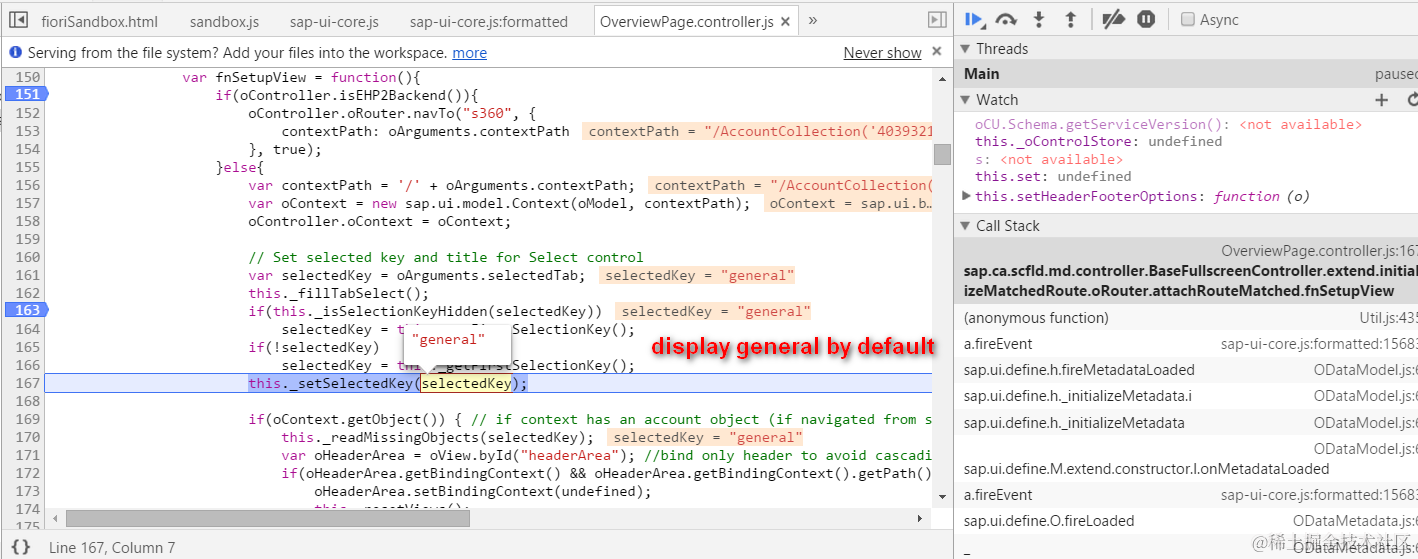Select the fnSetupView top stack frame
Screen dimensions: 1418x559
pos(1187,271)
